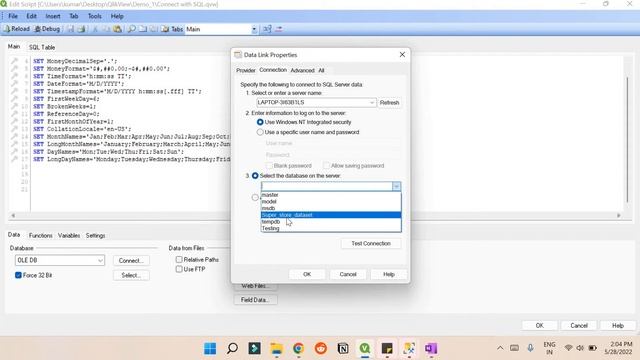Select the attach database file radio button
640x360 pixels.
point(255,198)
